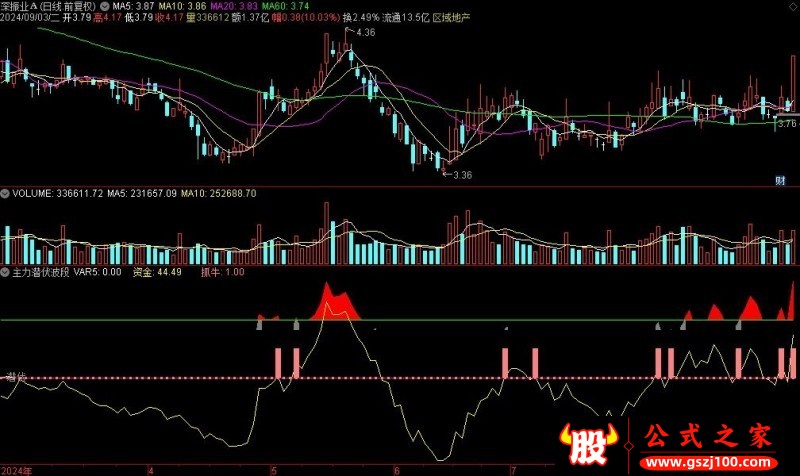Click the volume value 量336612
The width and height of the screenshot is (800, 476).
coord(207,18)
